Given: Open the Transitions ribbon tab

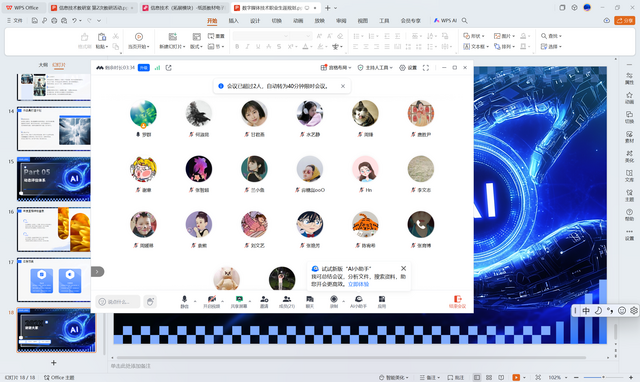Looking at the screenshot, I should (x=277, y=20).
